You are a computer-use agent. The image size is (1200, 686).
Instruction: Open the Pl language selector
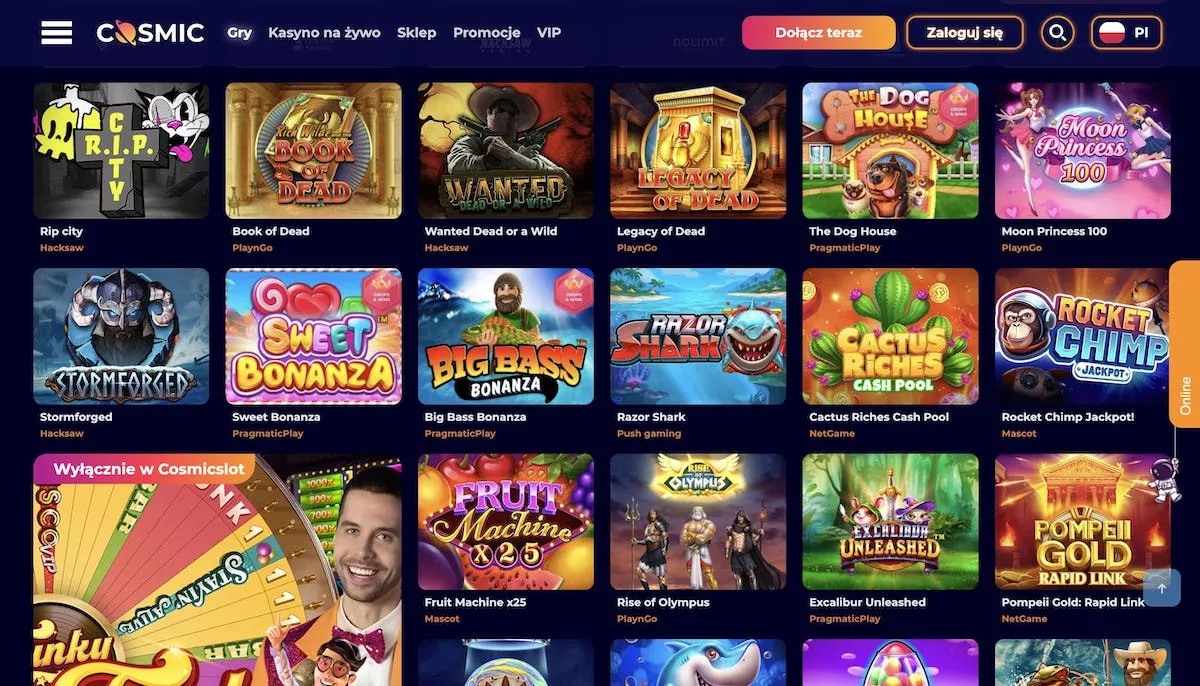click(1126, 33)
